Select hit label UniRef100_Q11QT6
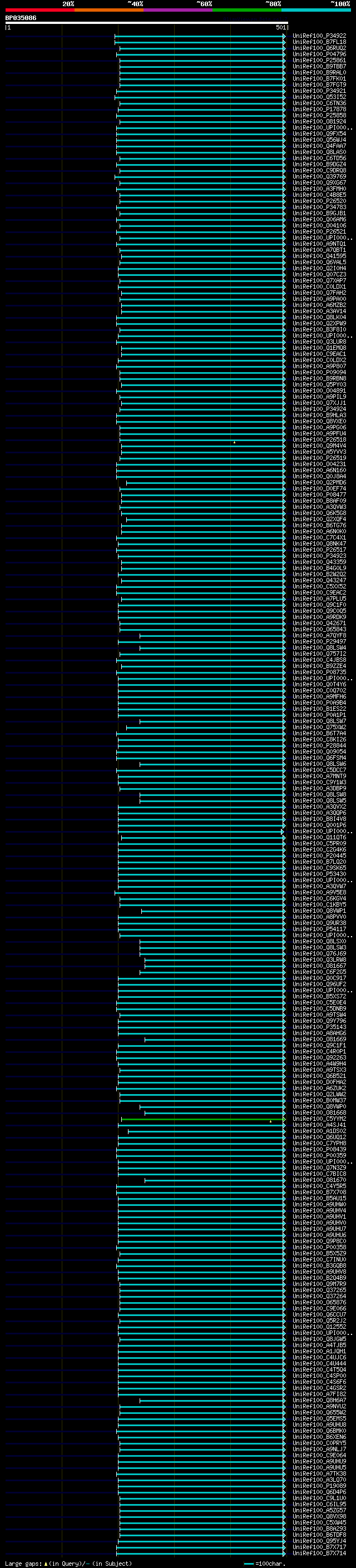Image resolution: width=356 pixels, height=1568 pixels. pyautogui.click(x=319, y=837)
